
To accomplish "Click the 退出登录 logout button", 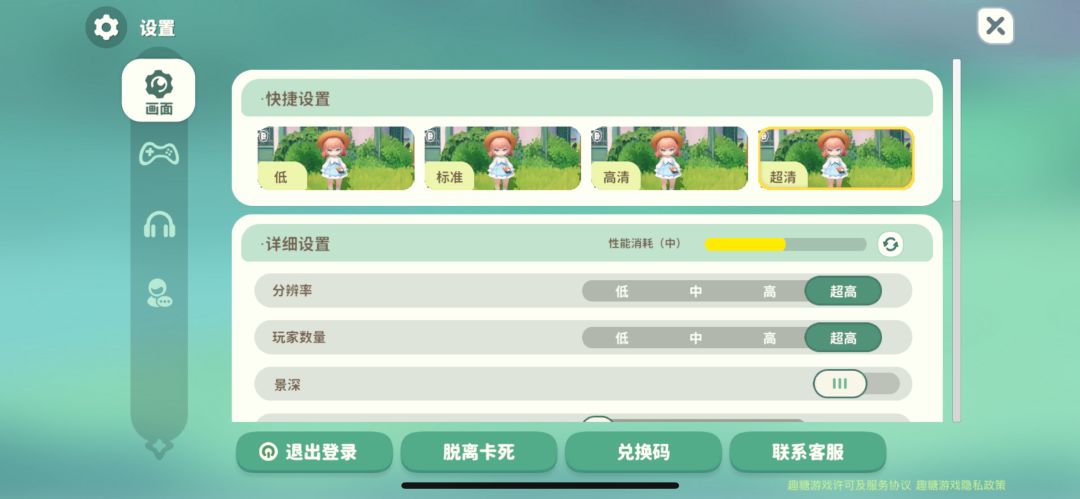I will 314,452.
